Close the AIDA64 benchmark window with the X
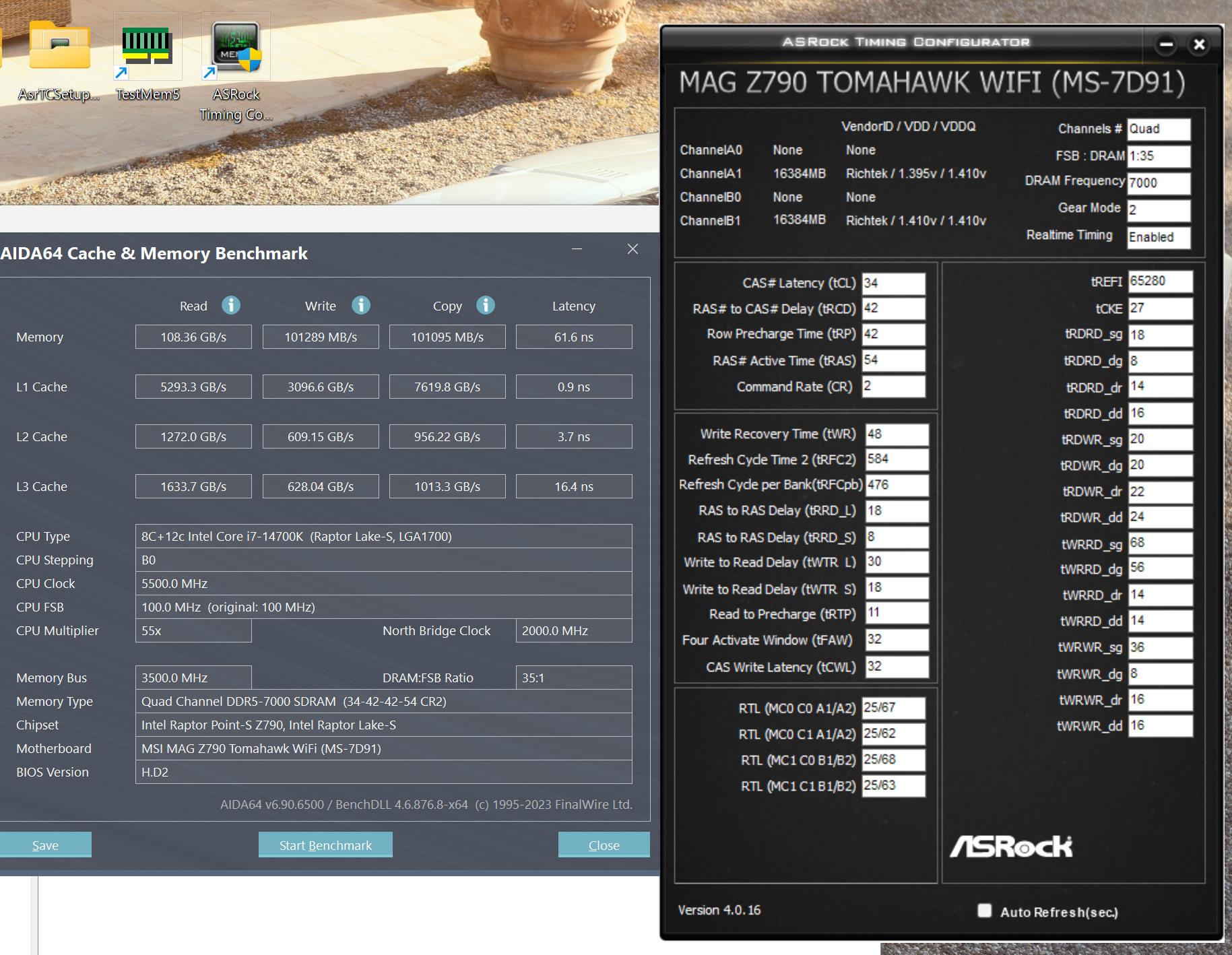 click(633, 249)
